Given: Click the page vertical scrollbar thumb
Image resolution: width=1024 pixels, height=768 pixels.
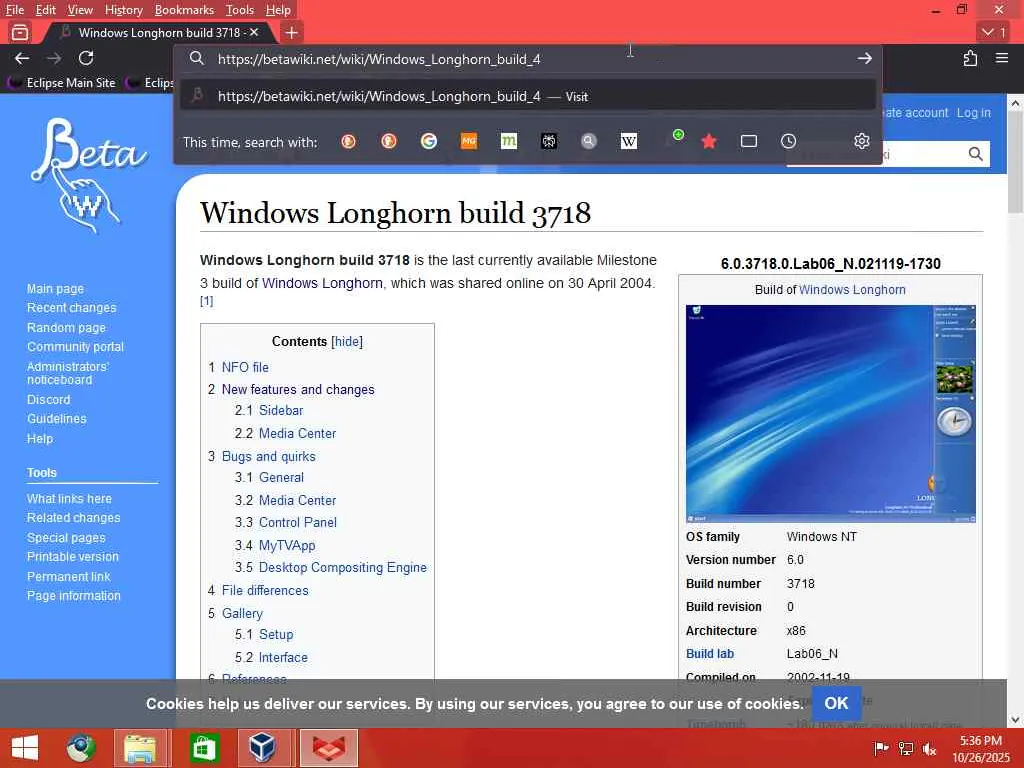Looking at the screenshot, I should [x=1015, y=162].
